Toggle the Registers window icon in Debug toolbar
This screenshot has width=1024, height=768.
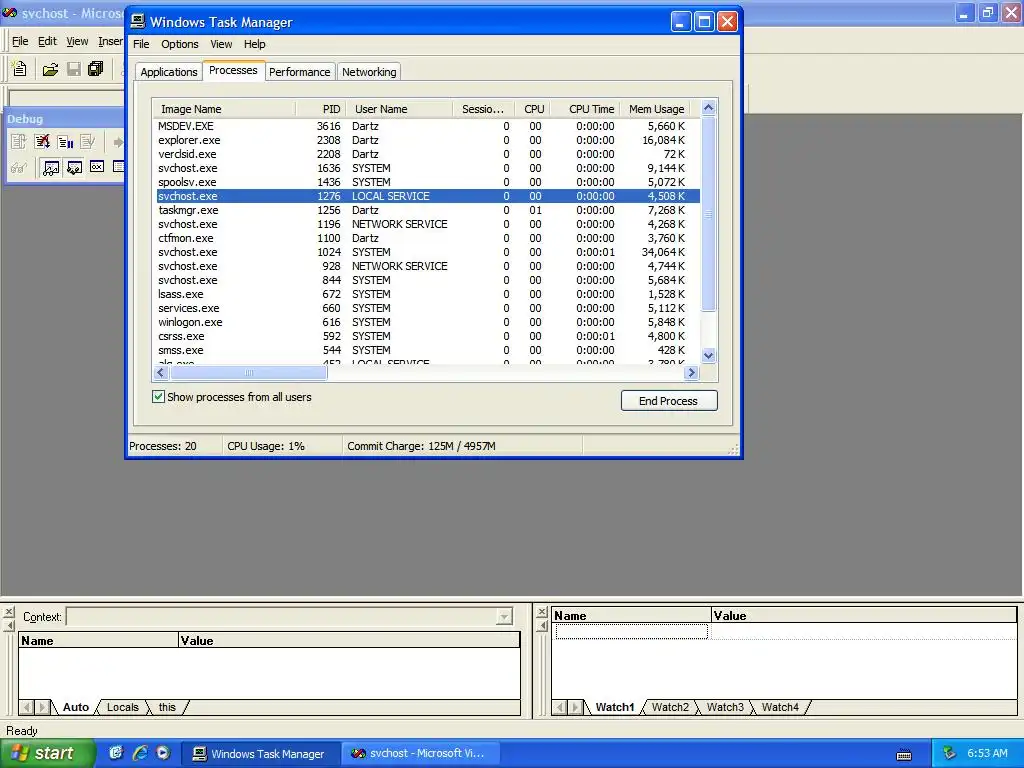click(x=97, y=167)
